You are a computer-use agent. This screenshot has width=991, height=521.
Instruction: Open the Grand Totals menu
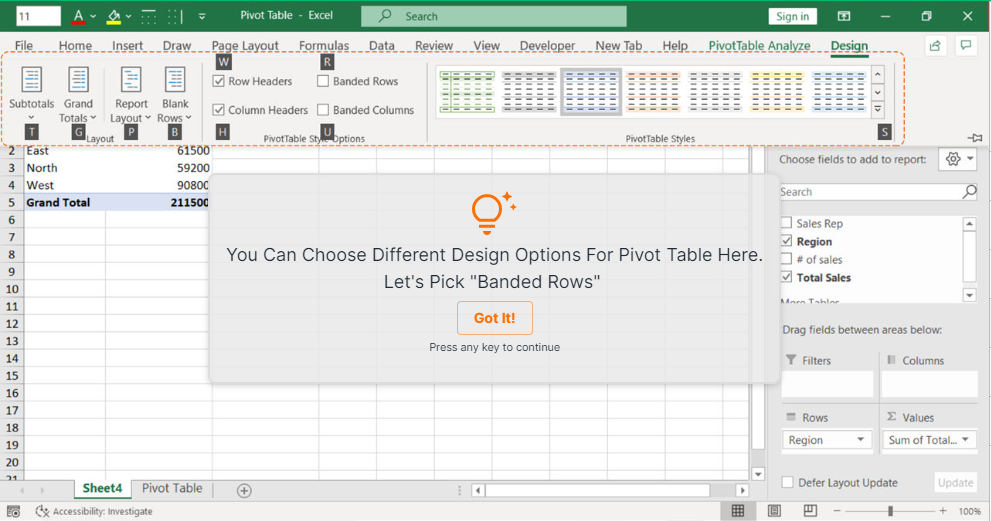78,94
